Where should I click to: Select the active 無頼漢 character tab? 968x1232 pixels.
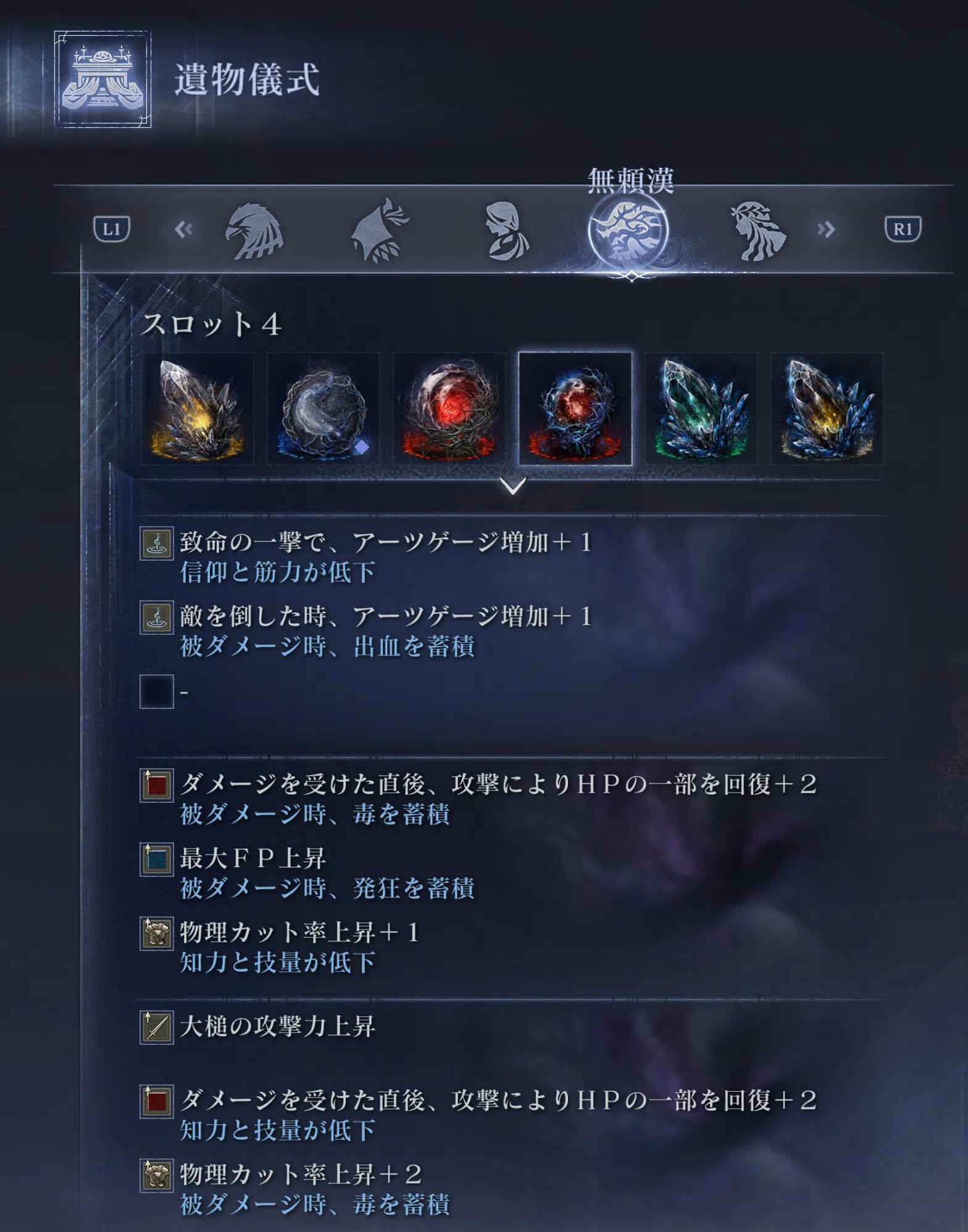(x=628, y=231)
